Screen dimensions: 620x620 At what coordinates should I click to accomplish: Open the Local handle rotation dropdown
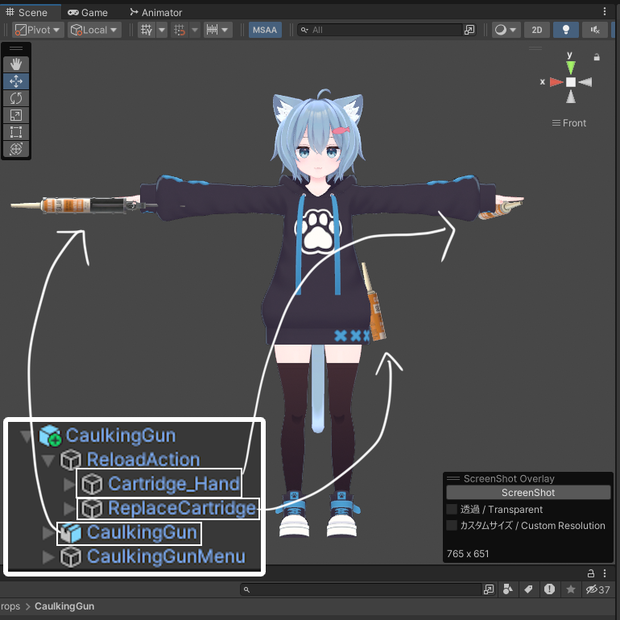[x=95, y=30]
